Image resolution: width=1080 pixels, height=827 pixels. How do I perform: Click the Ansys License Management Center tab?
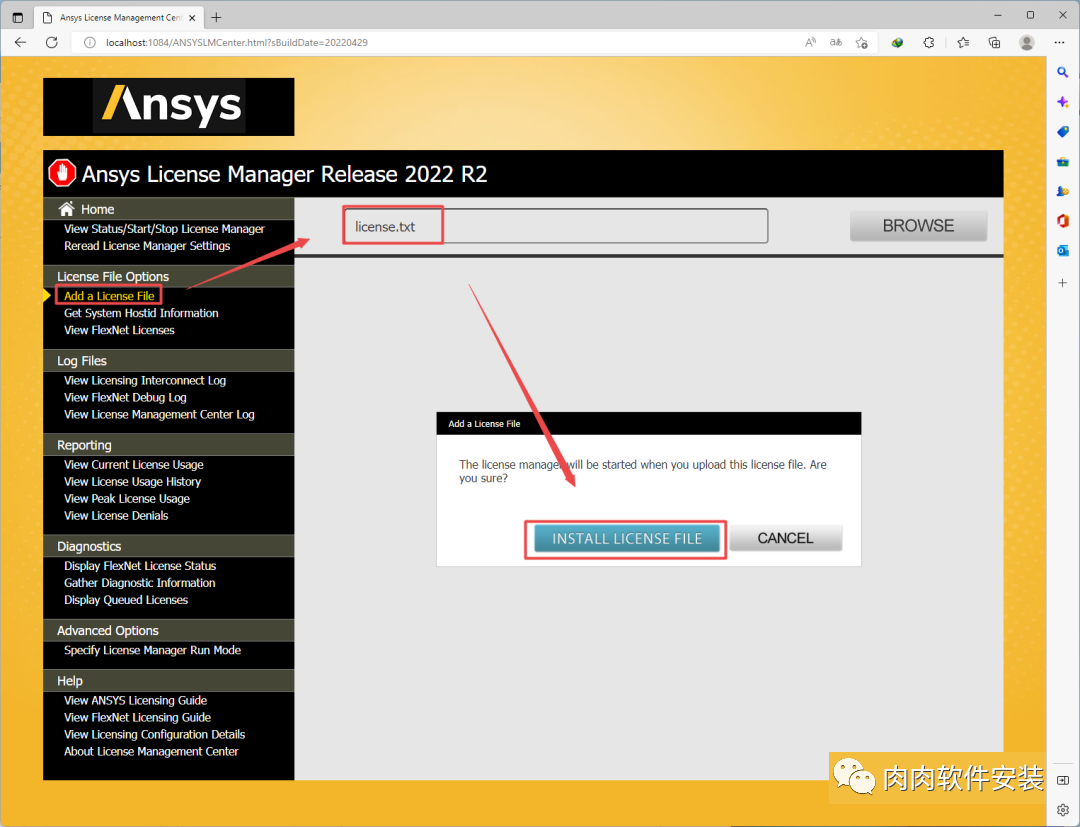[x=117, y=17]
